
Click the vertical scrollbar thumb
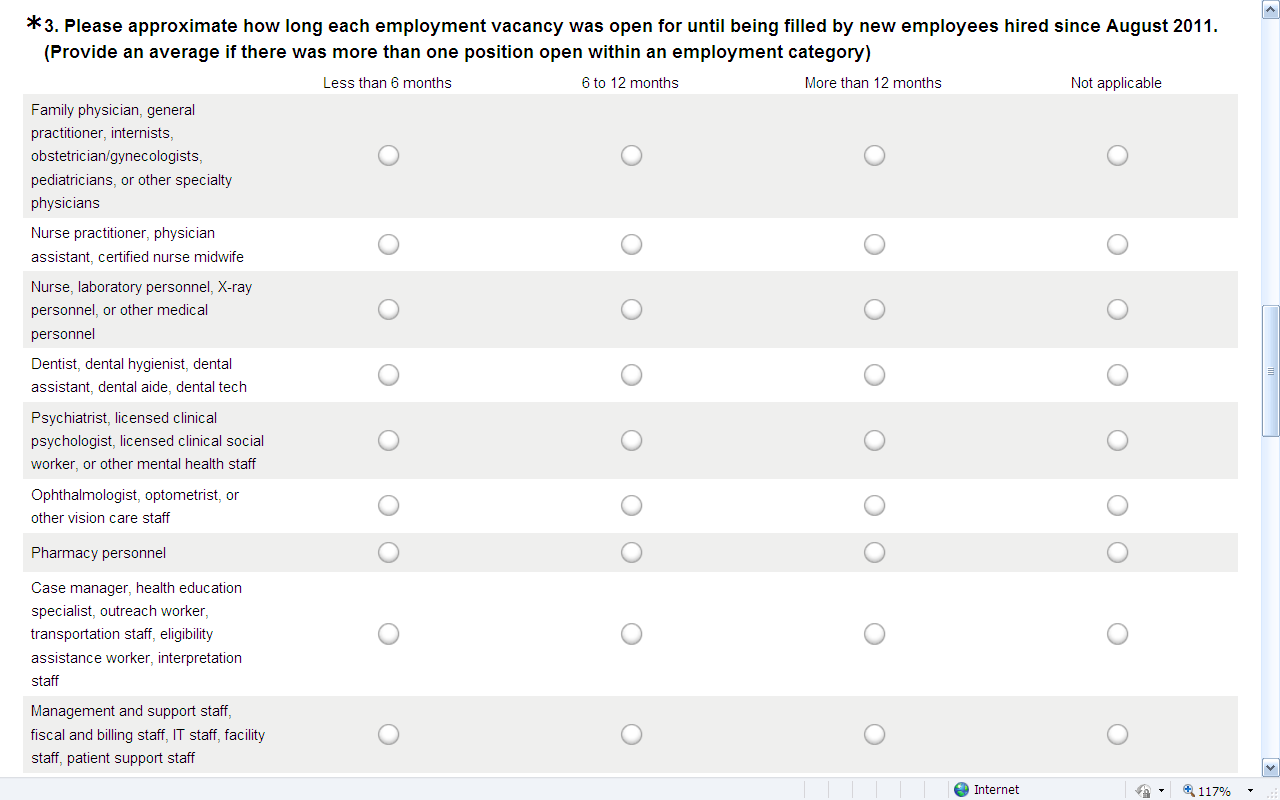coord(1271,370)
